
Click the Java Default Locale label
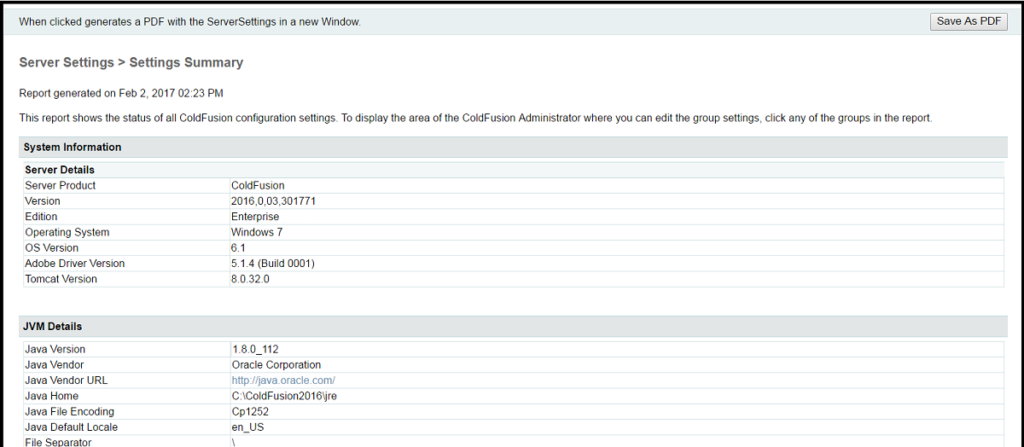tap(72, 427)
